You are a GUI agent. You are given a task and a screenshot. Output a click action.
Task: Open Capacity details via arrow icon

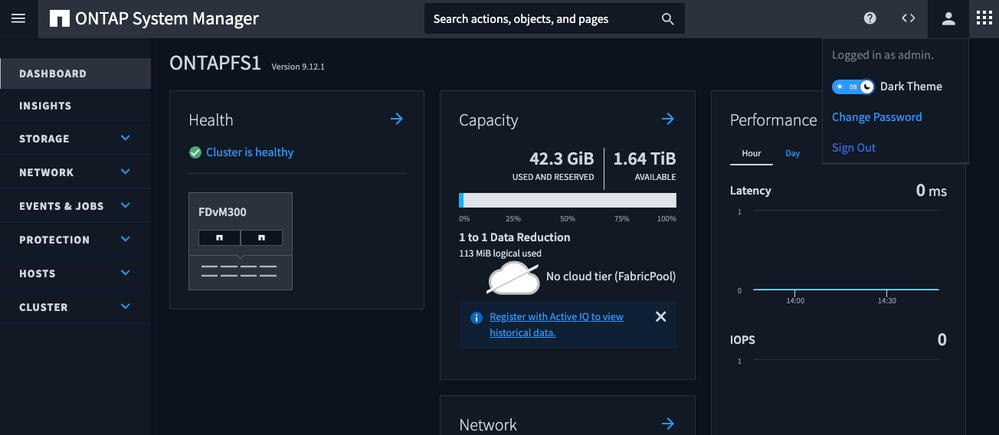pyautogui.click(x=667, y=119)
